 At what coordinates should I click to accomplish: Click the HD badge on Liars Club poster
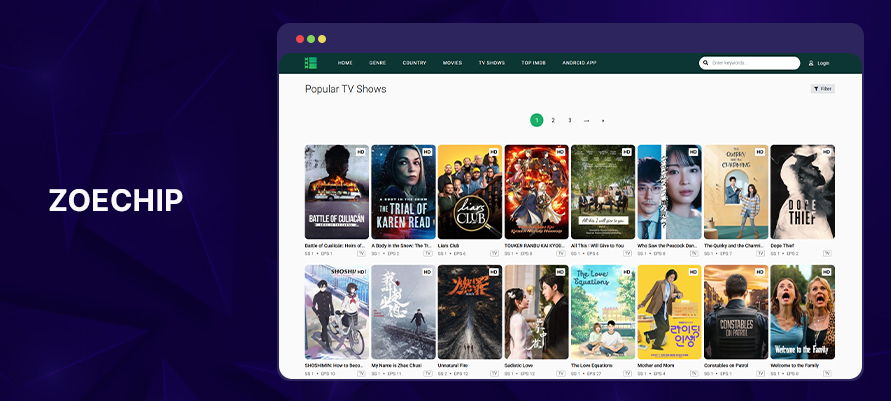tap(494, 152)
